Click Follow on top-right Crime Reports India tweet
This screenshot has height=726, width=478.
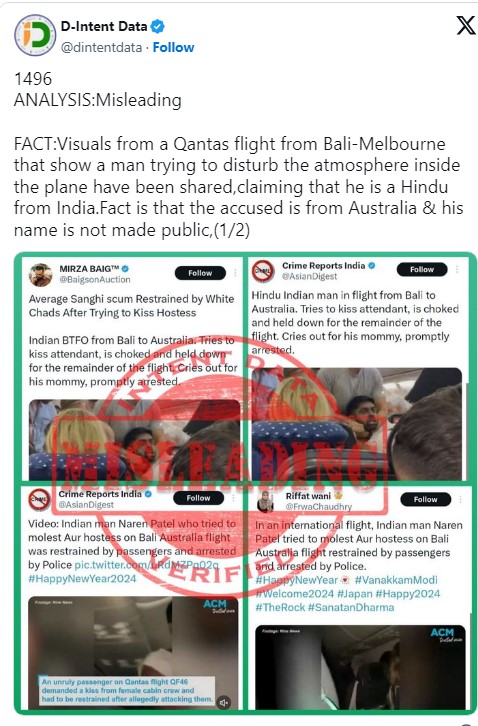(422, 269)
